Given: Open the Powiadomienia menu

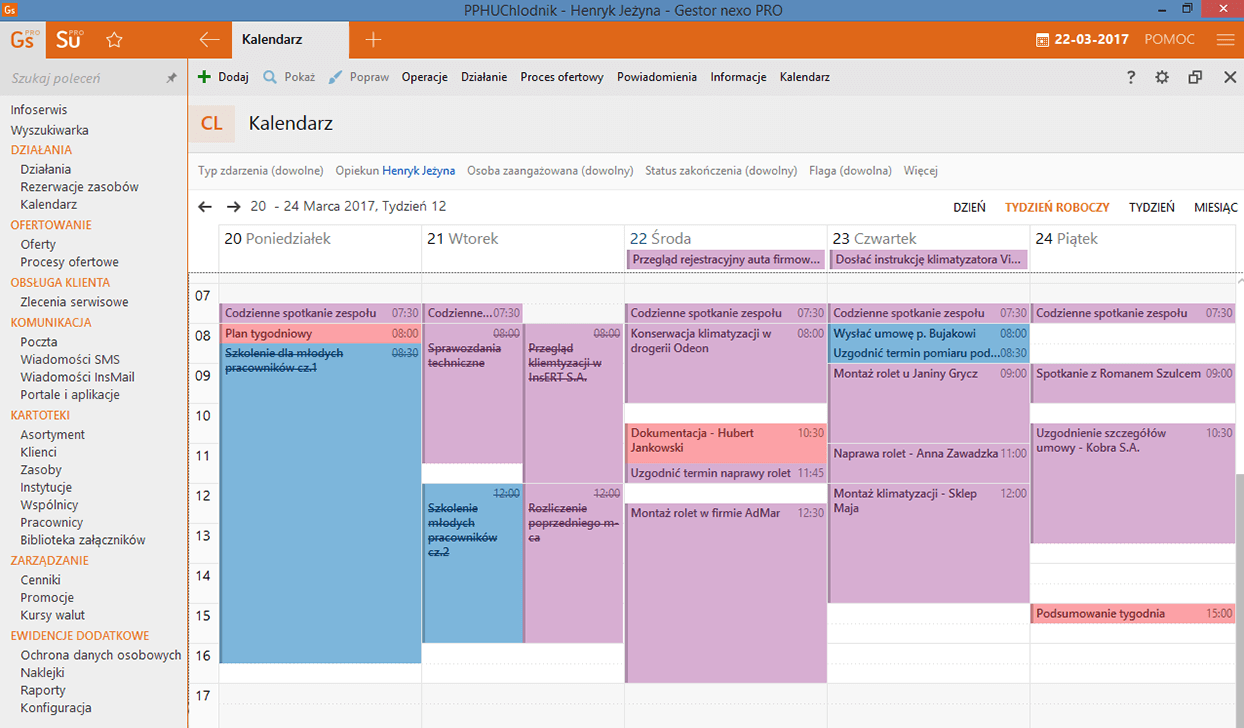Looking at the screenshot, I should [x=656, y=77].
